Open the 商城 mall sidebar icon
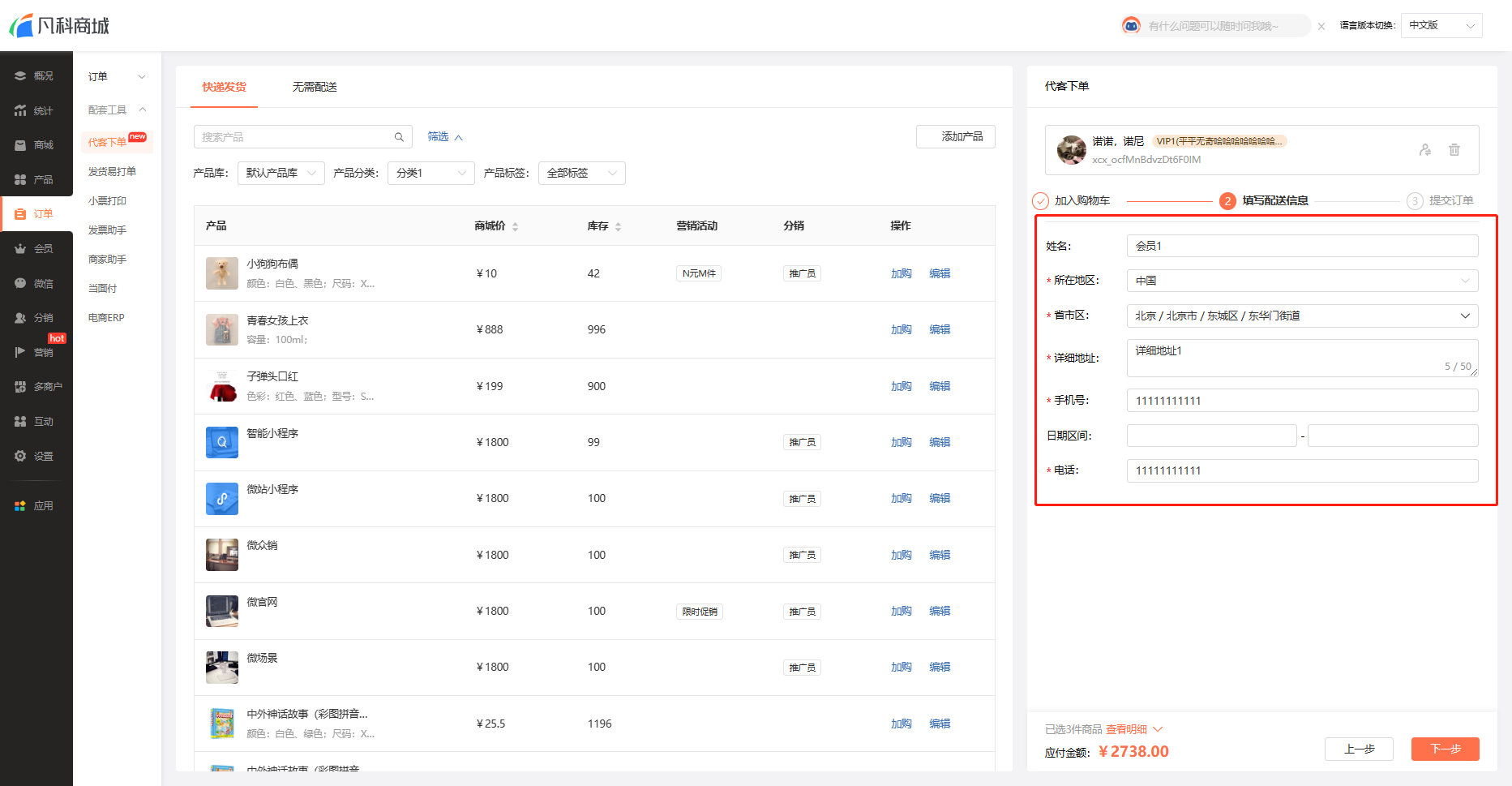Image resolution: width=1512 pixels, height=786 pixels. coord(20,145)
